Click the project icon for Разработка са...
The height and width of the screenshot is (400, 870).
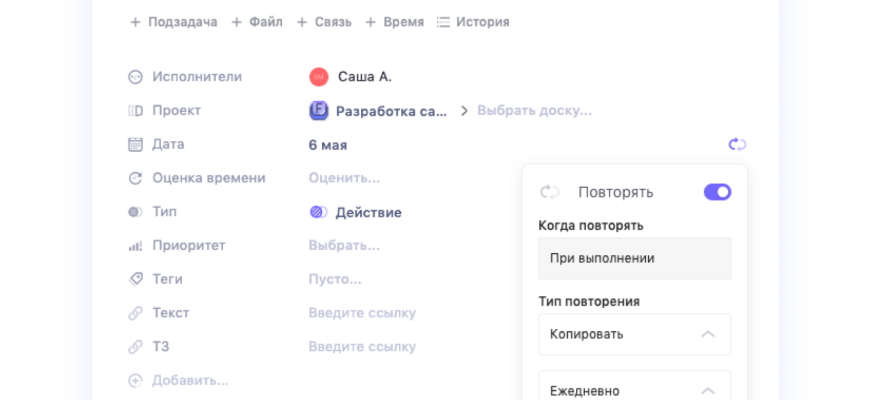click(x=319, y=111)
